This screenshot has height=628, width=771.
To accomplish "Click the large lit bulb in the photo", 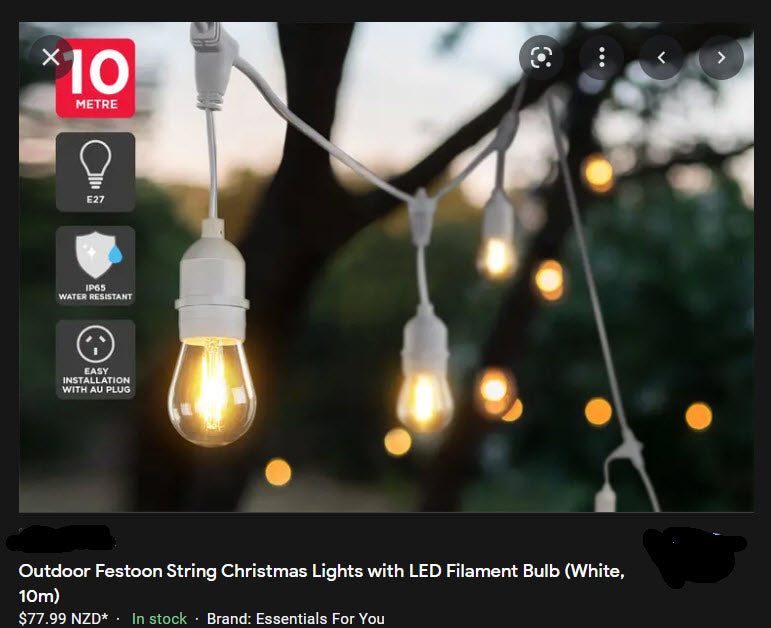I will (212, 391).
